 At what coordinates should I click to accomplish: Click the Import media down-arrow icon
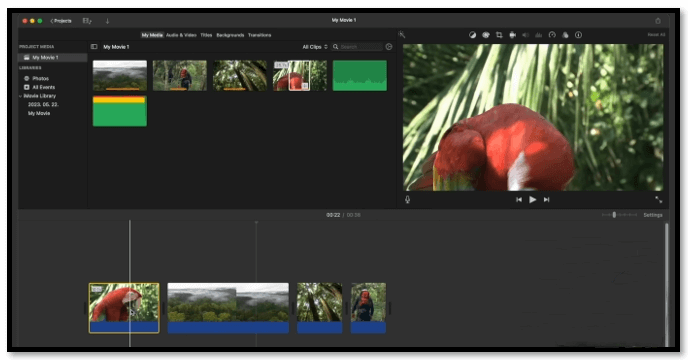(107, 21)
